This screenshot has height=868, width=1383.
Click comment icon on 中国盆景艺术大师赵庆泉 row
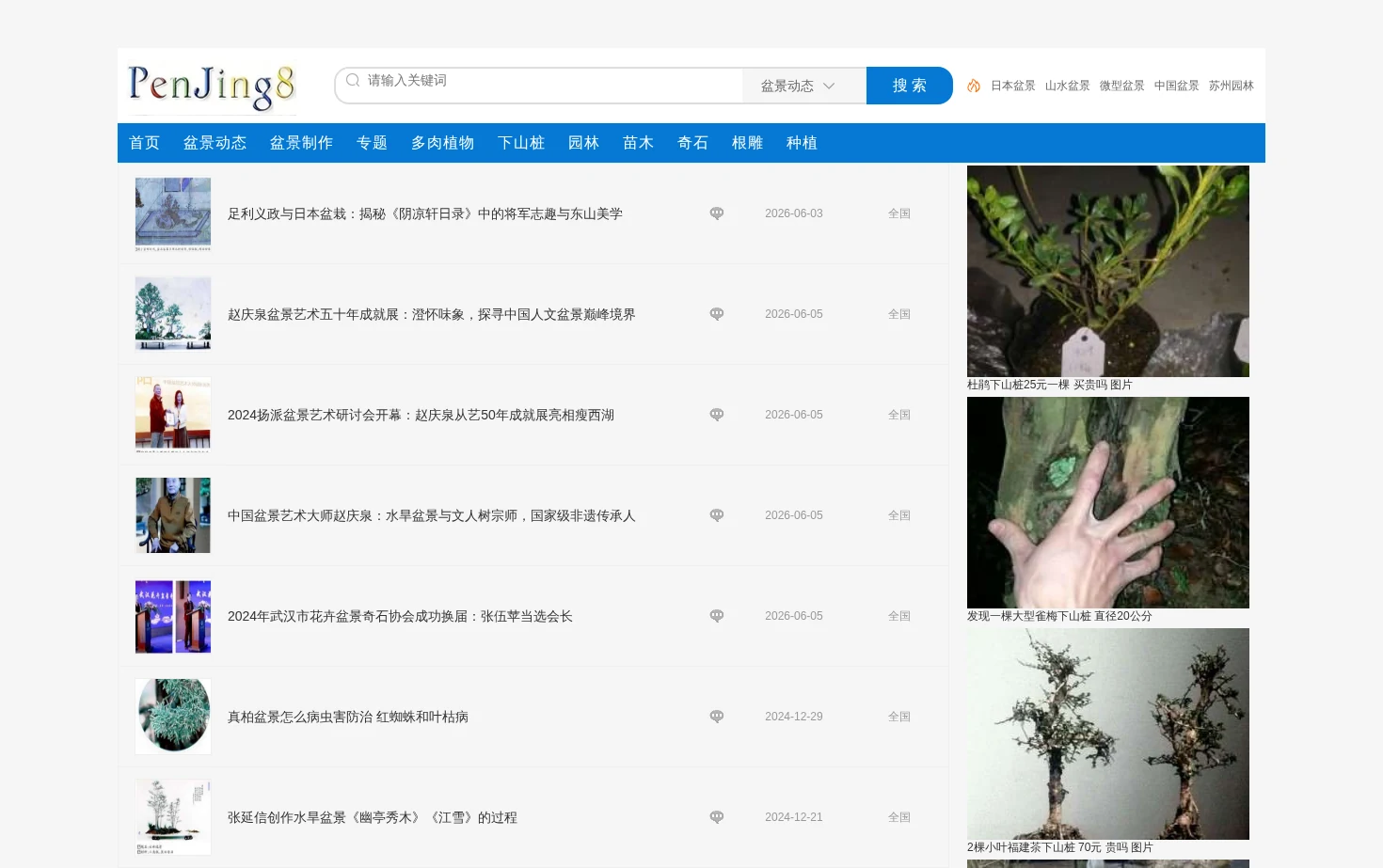(717, 515)
